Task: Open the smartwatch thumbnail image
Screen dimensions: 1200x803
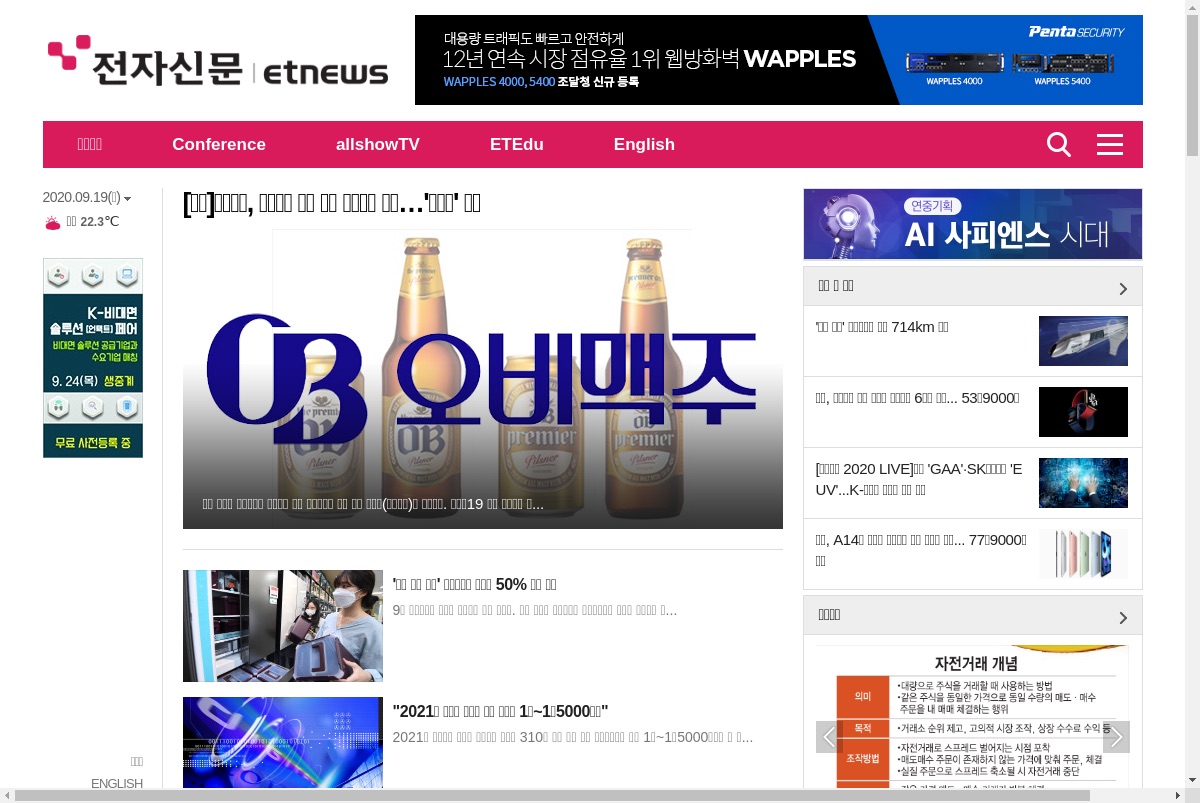Action: [1083, 412]
